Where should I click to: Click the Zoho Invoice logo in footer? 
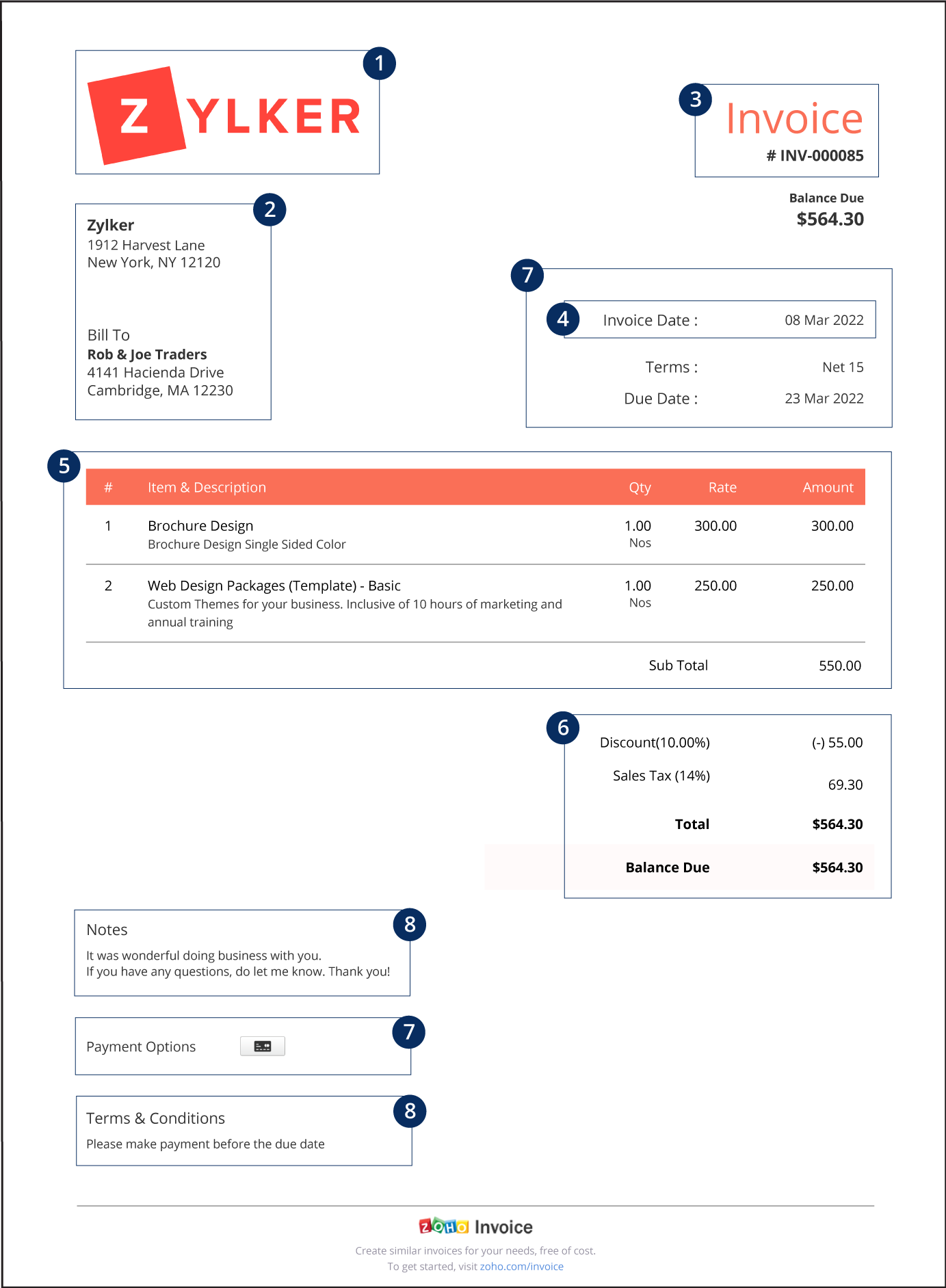pos(475,1226)
